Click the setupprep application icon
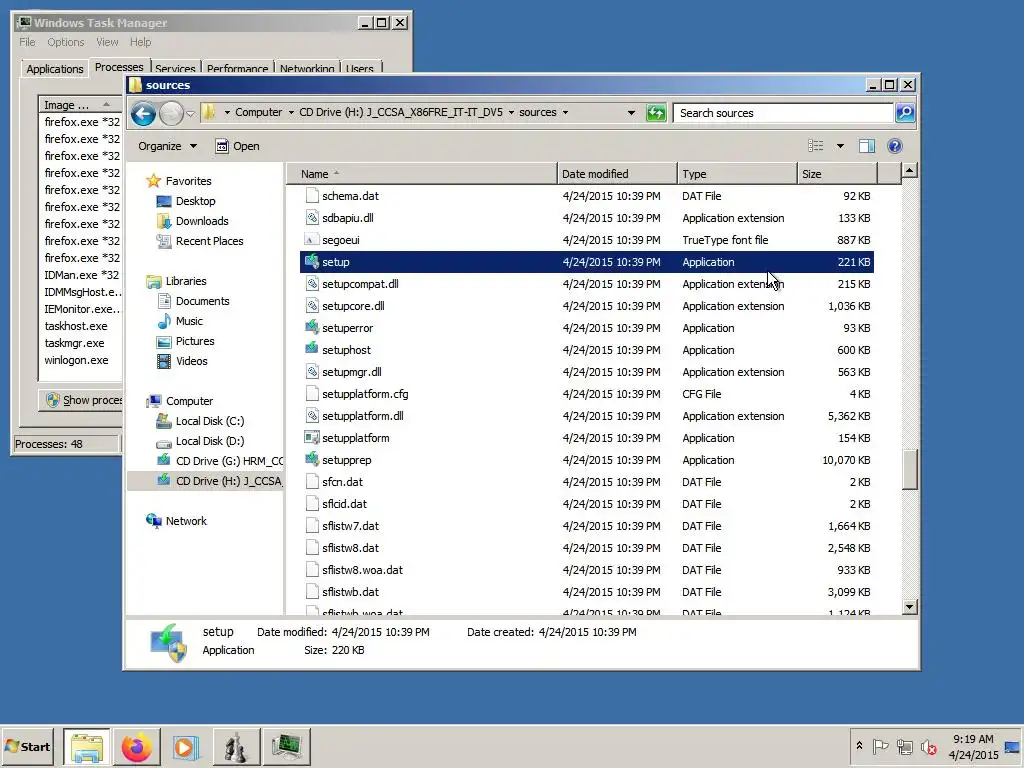This screenshot has height=768, width=1024. coord(312,459)
